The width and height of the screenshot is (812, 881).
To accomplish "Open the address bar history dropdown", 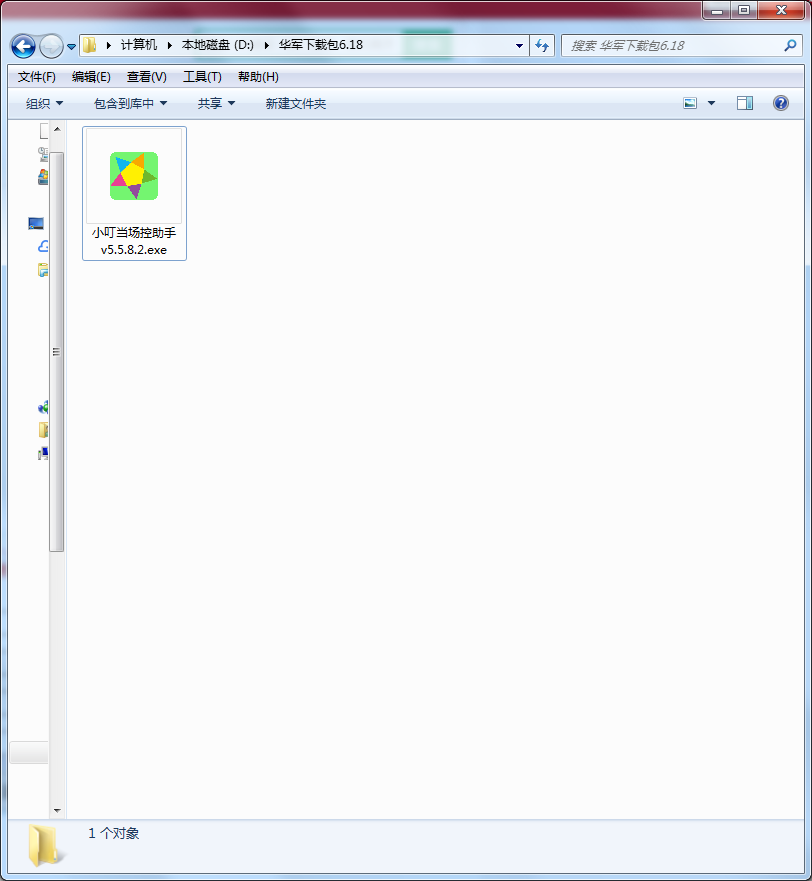I will tap(518, 46).
